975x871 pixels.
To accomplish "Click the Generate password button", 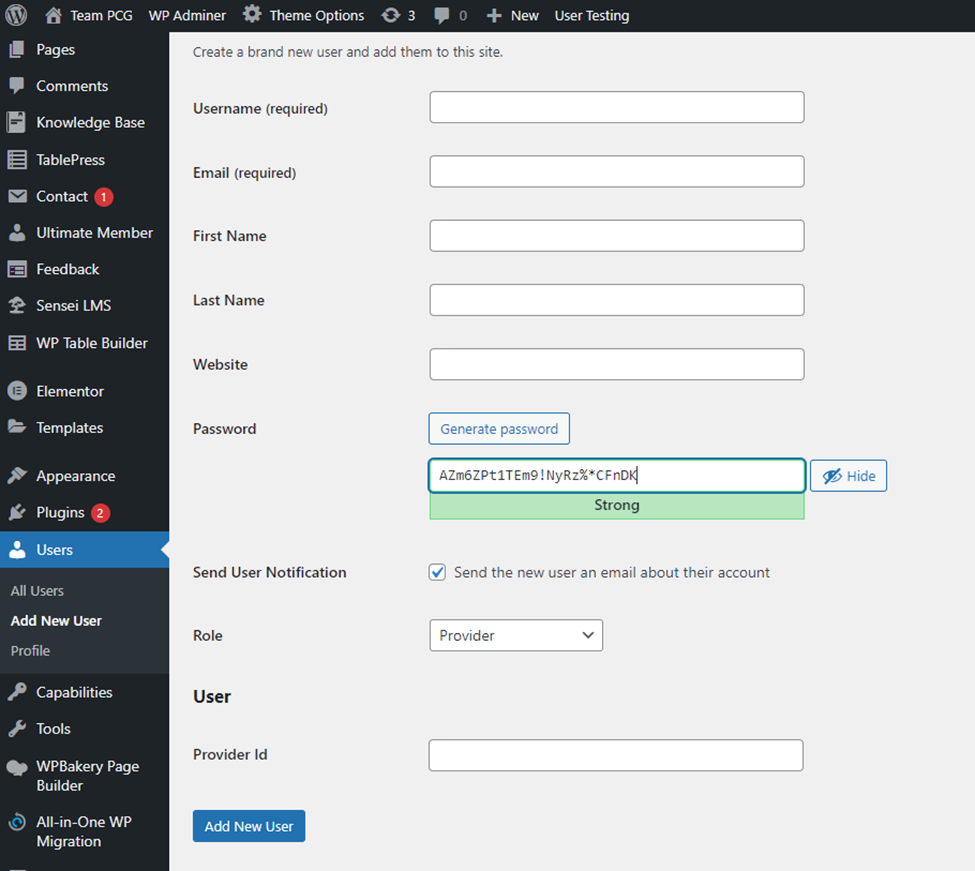I will (499, 429).
